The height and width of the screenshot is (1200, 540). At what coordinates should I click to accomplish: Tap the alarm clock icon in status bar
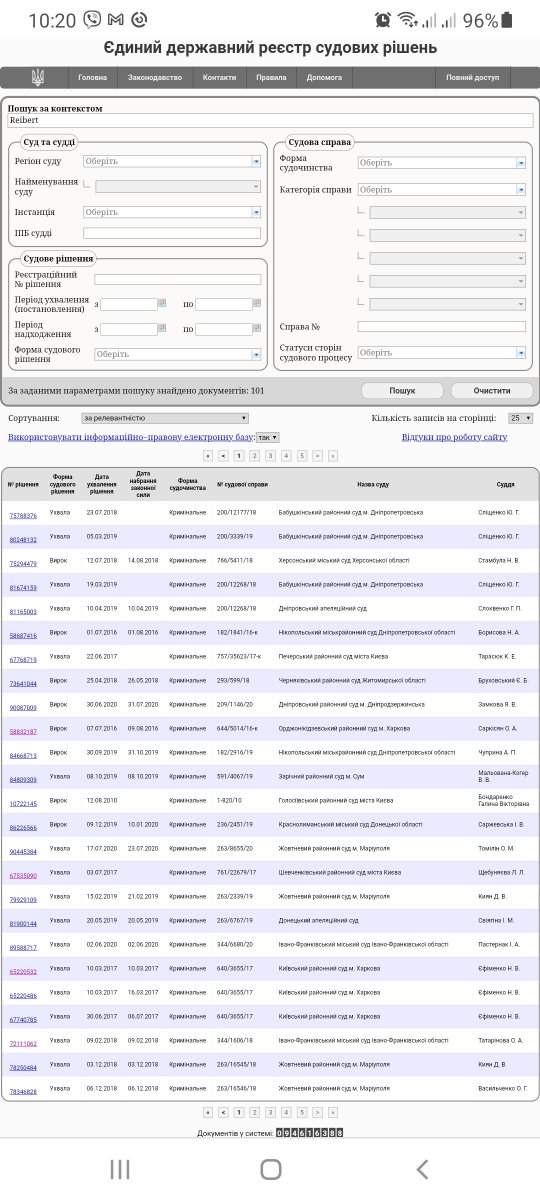point(382,19)
